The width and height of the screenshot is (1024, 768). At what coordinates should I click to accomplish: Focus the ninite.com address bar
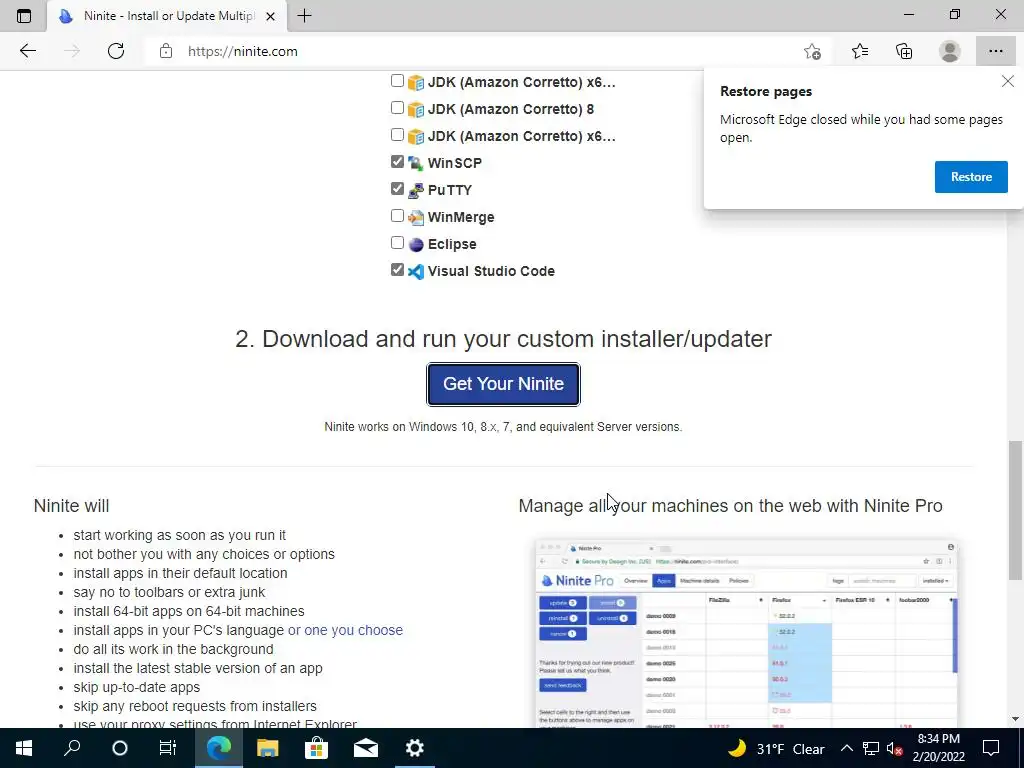[483, 51]
